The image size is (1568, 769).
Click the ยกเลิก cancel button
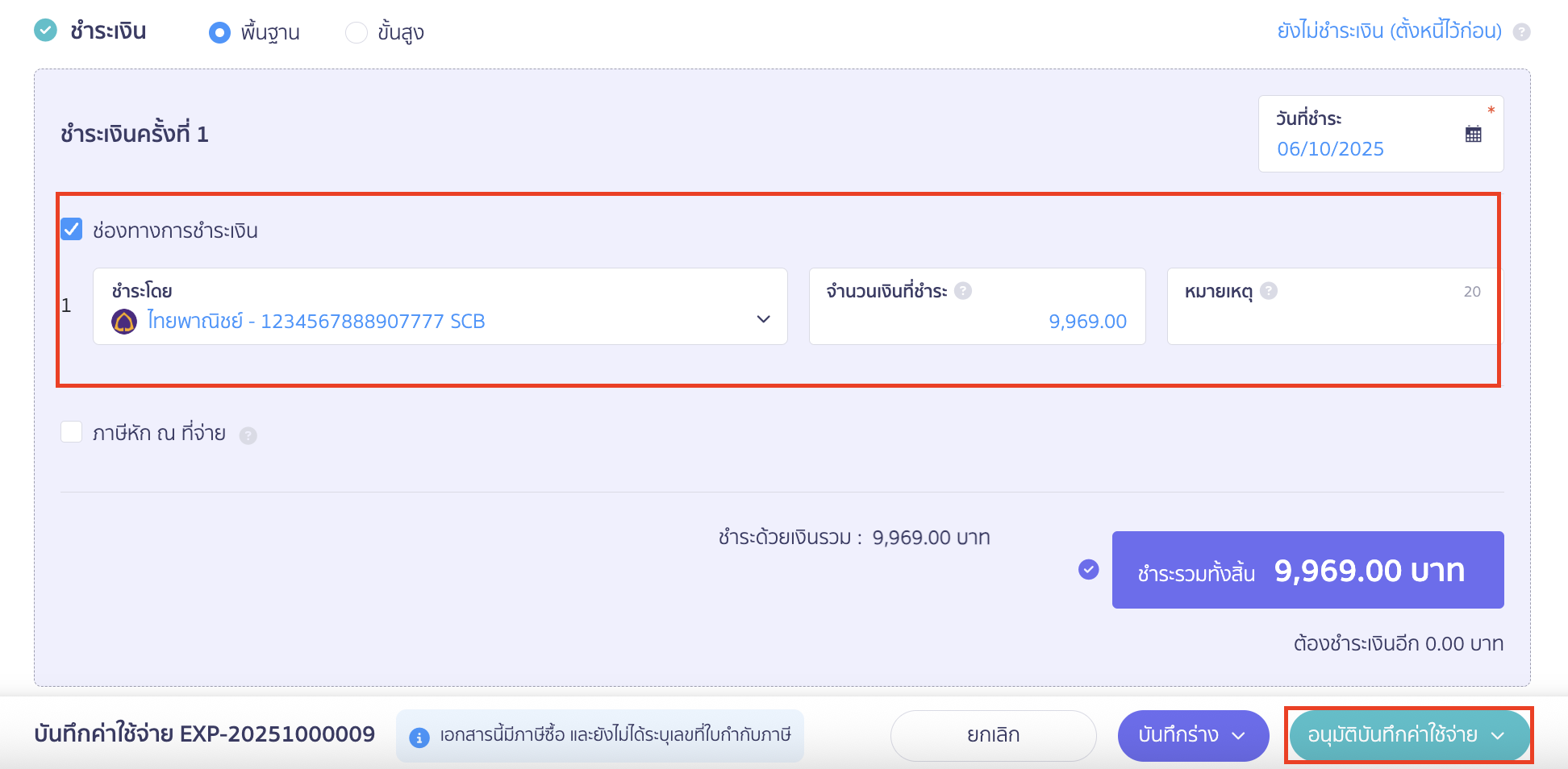coord(993,734)
